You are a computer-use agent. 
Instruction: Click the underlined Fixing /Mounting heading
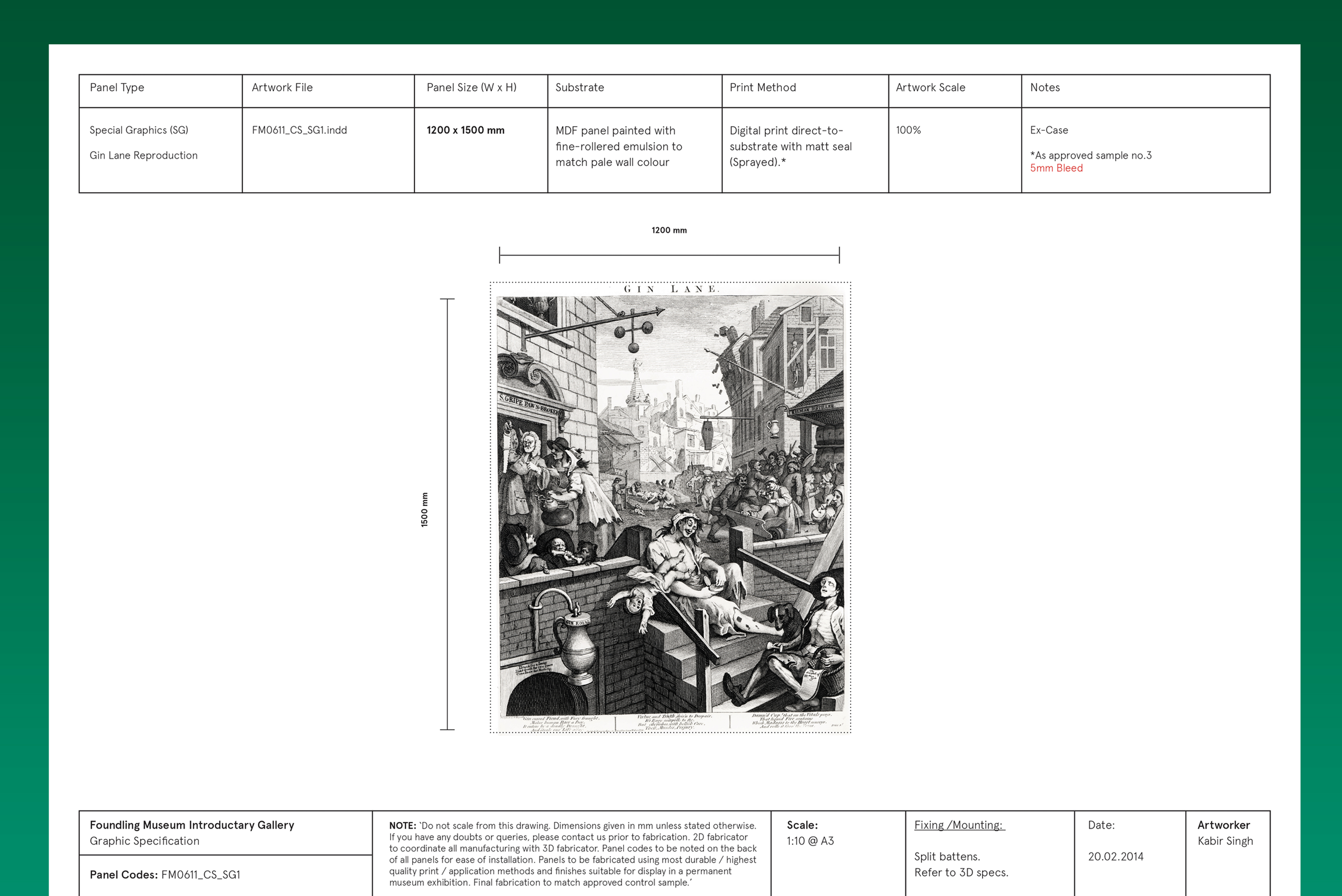point(959,825)
